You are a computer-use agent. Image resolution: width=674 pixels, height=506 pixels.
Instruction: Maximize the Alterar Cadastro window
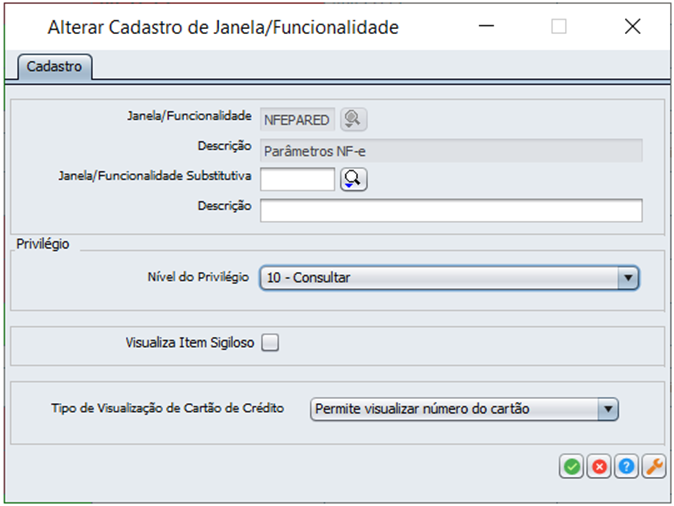559,27
